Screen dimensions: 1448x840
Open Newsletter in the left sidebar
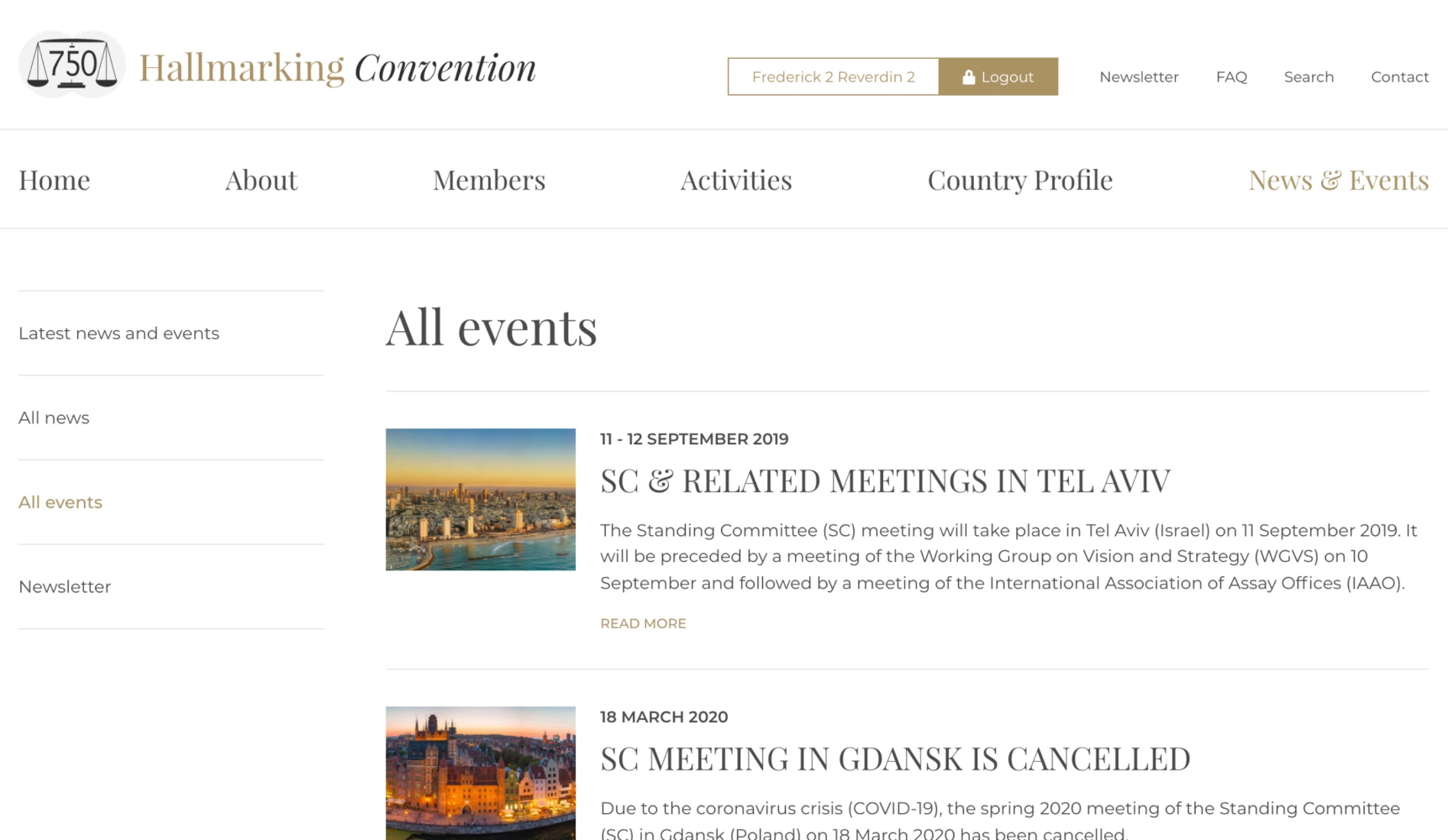65,587
